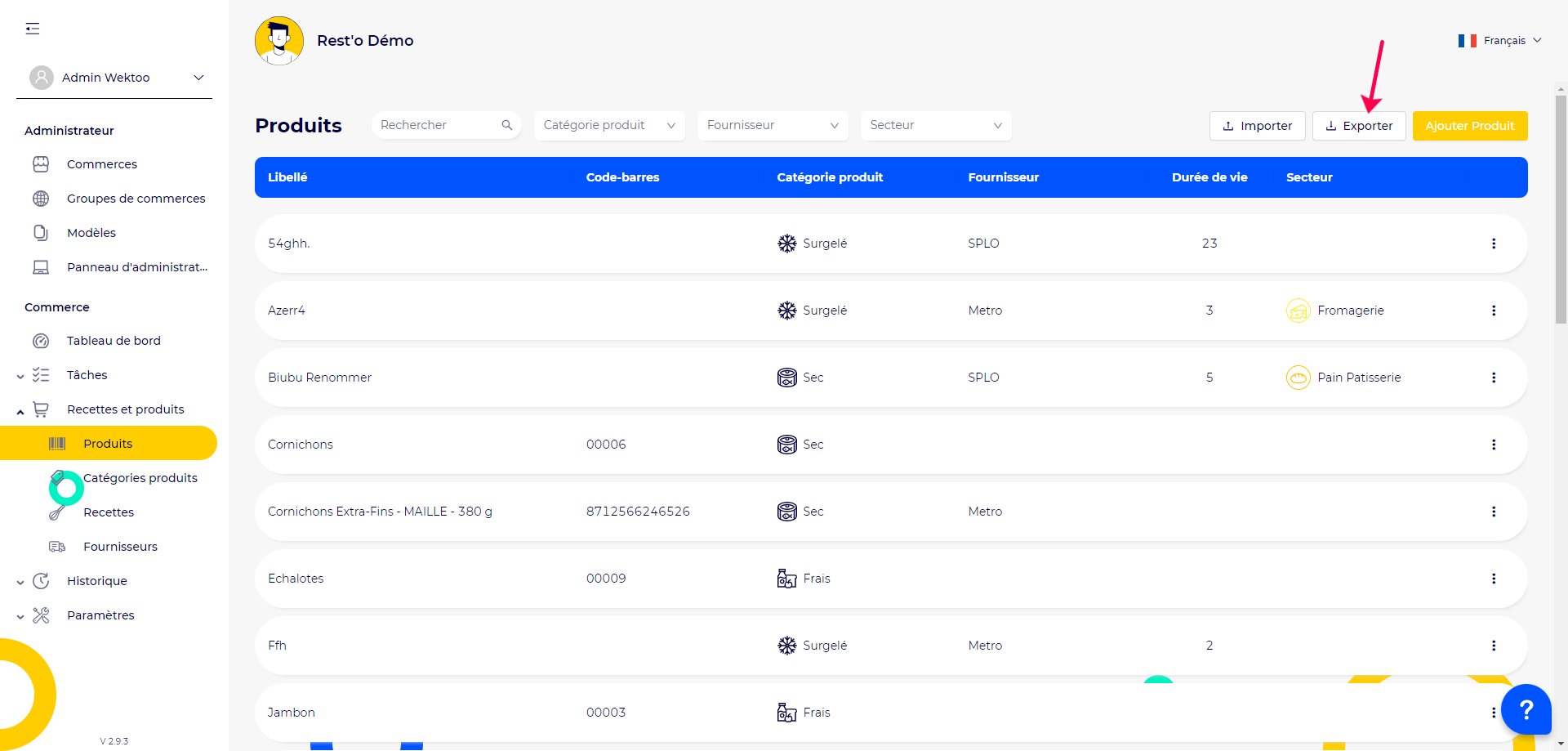Click the Fournisseurs truck icon
The image size is (1568, 751).
pos(57,547)
